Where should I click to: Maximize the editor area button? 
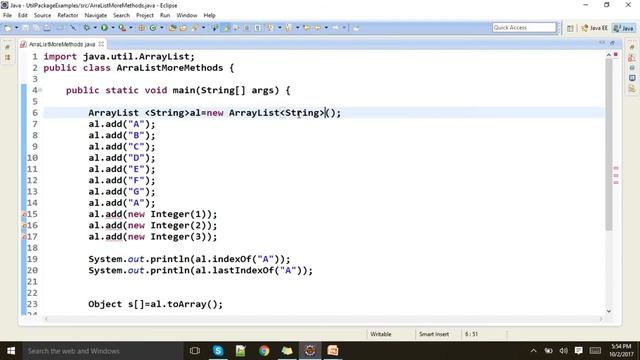click(x=612, y=43)
